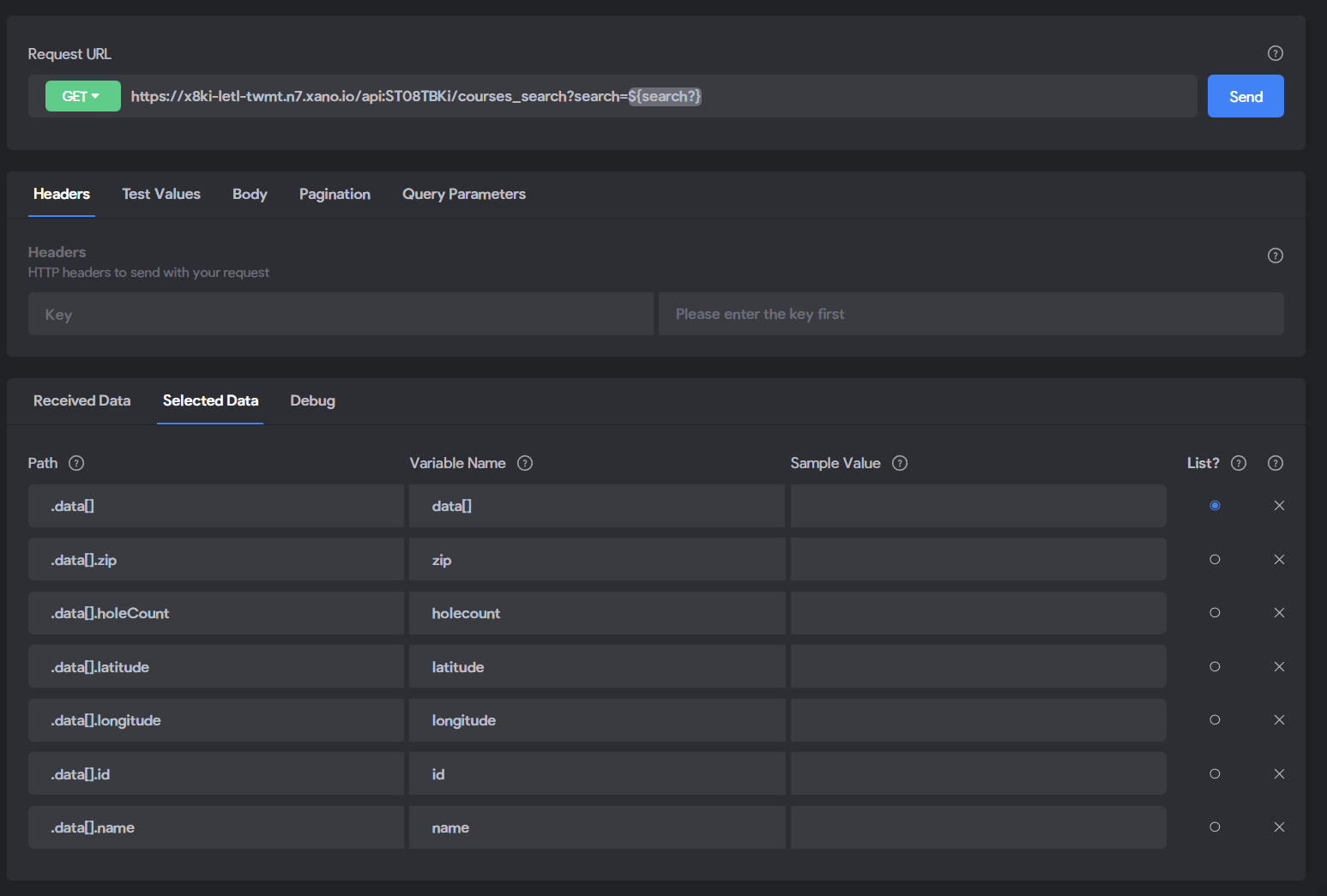Remove the .data[].latitude row

tap(1279, 666)
